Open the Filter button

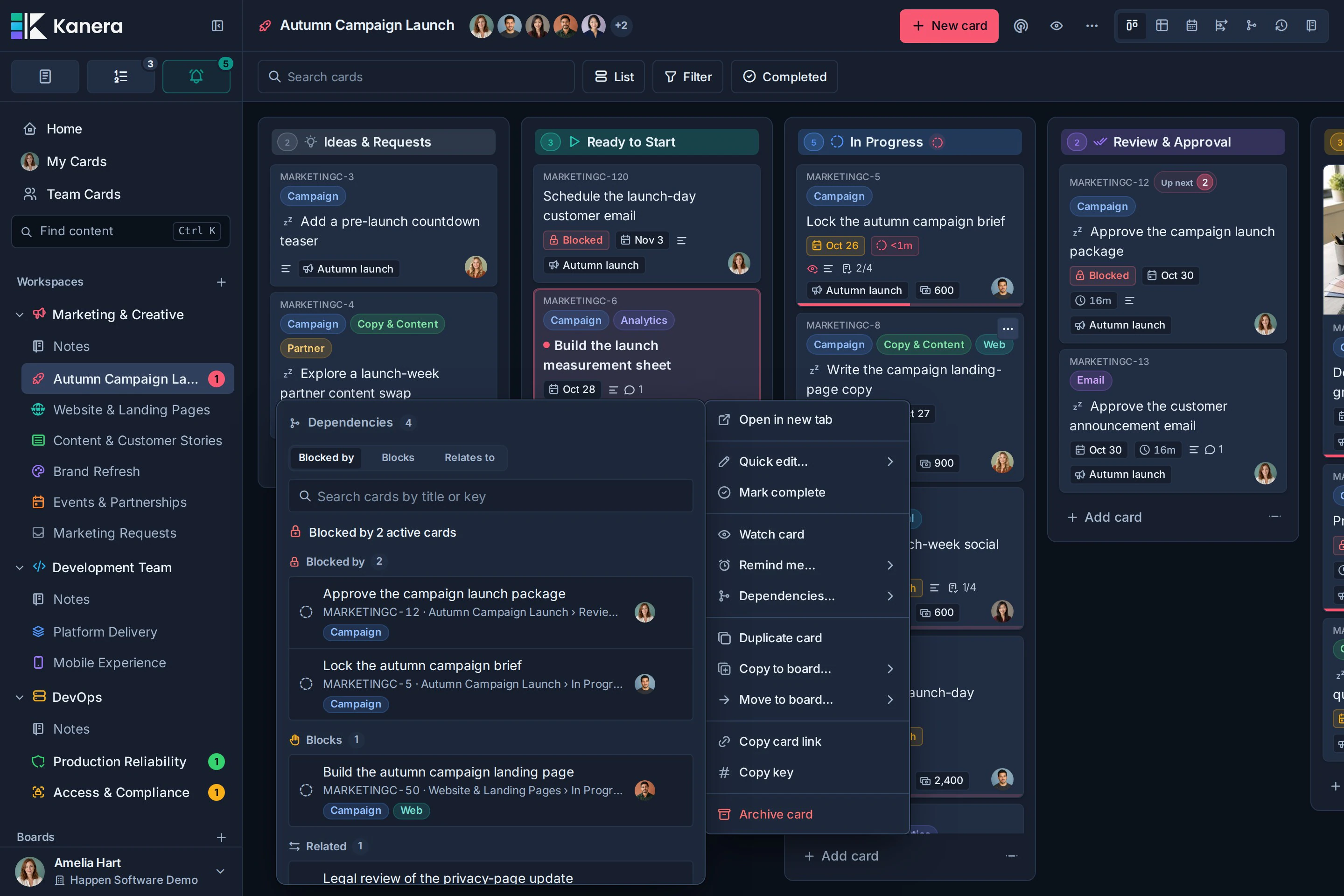pyautogui.click(x=688, y=77)
